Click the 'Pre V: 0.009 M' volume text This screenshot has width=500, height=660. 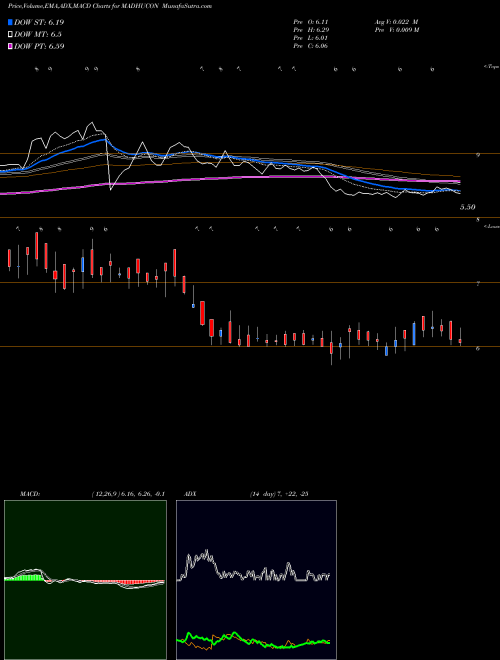396,30
